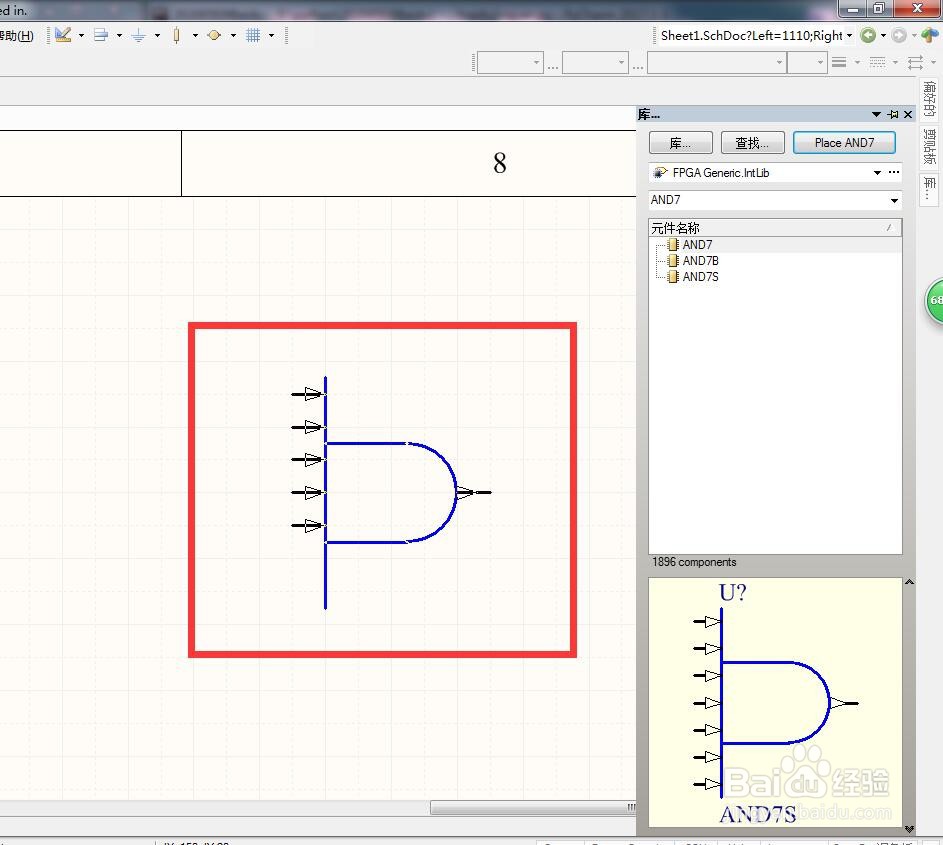Click the horizontal scrollbar of schematic
The height and width of the screenshot is (845, 943).
click(x=532, y=807)
